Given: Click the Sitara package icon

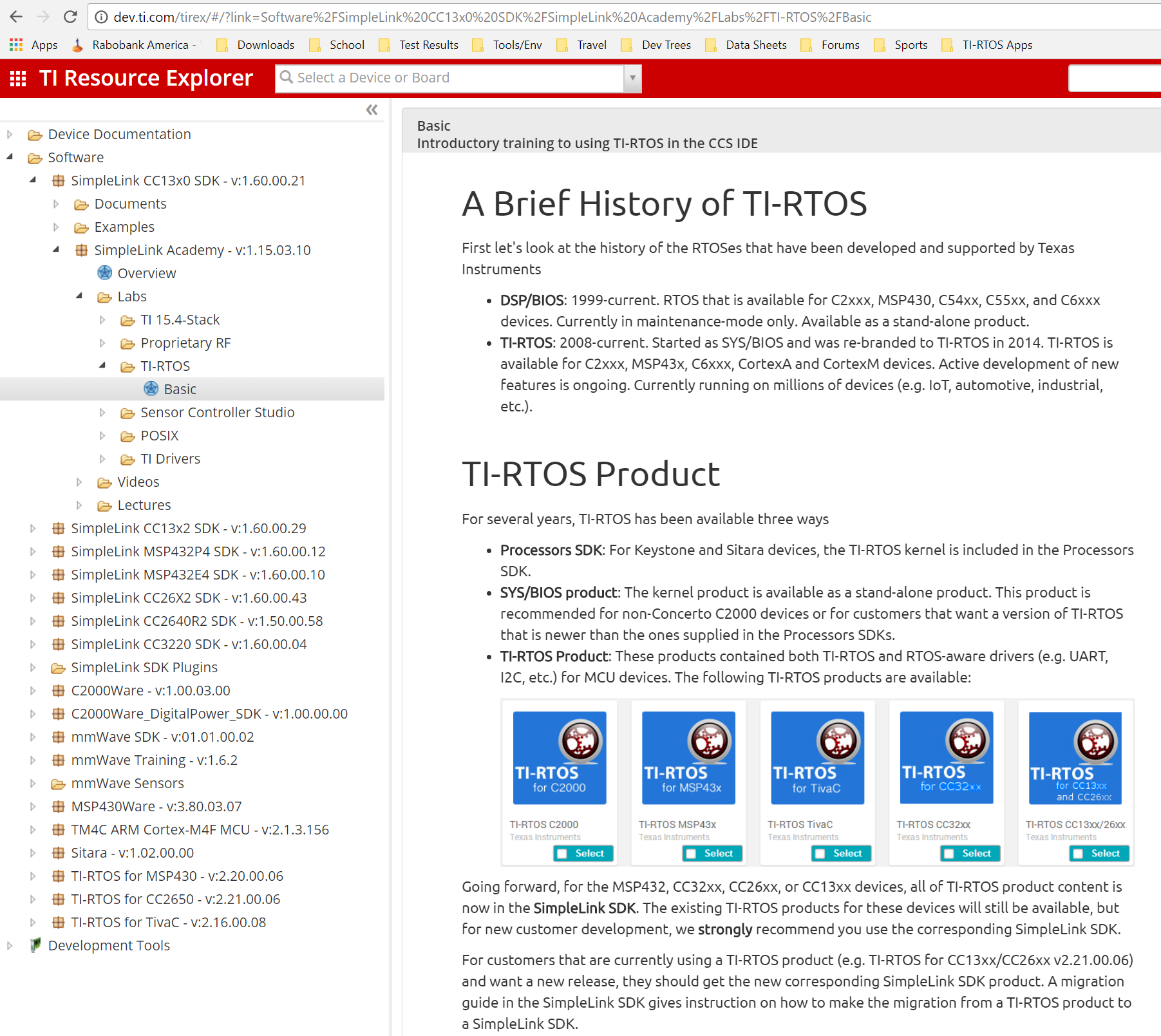Looking at the screenshot, I should 58,853.
